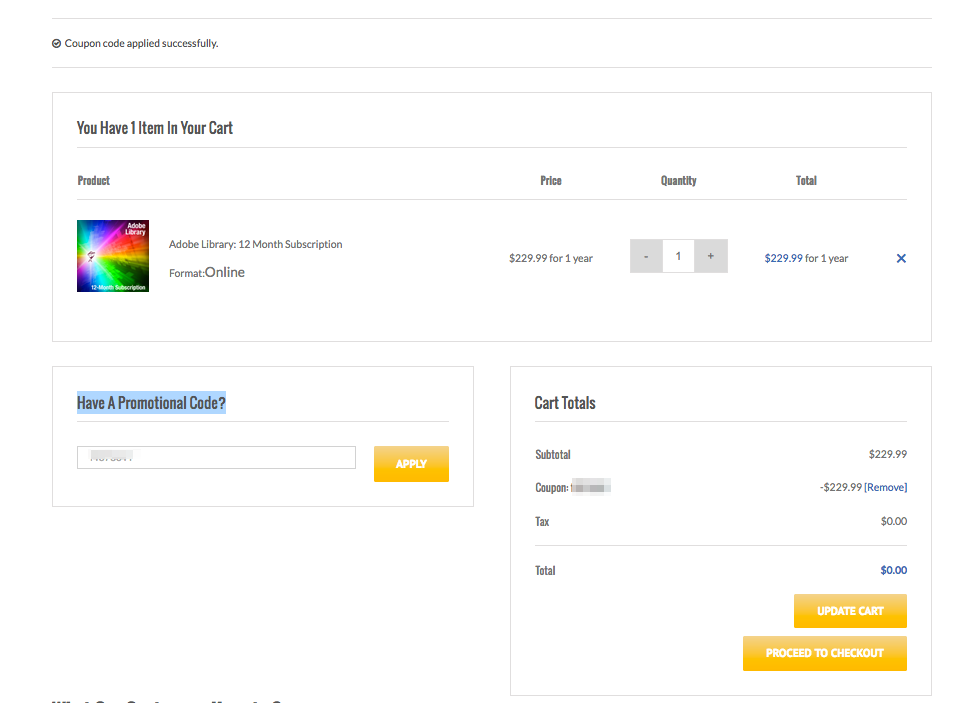Click the promotional code input field
This screenshot has height=703, width=976.
(x=217, y=458)
